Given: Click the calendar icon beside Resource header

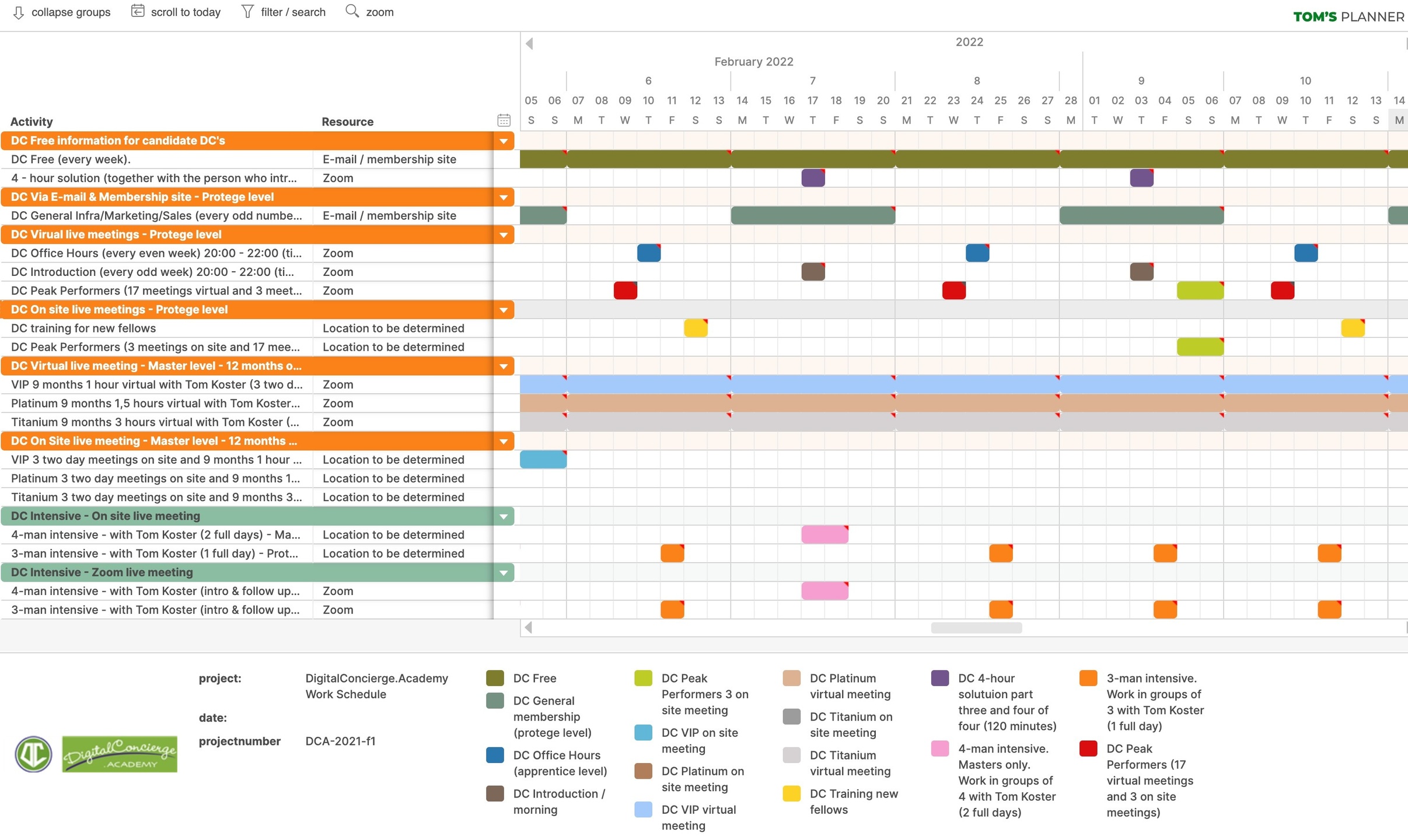Looking at the screenshot, I should tap(504, 120).
